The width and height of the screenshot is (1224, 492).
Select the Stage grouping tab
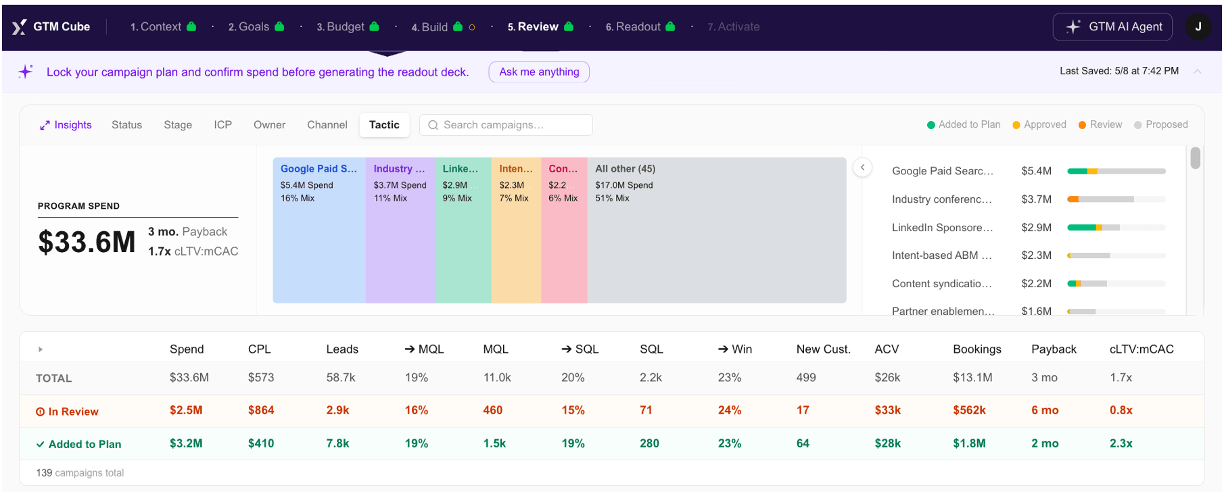click(178, 125)
